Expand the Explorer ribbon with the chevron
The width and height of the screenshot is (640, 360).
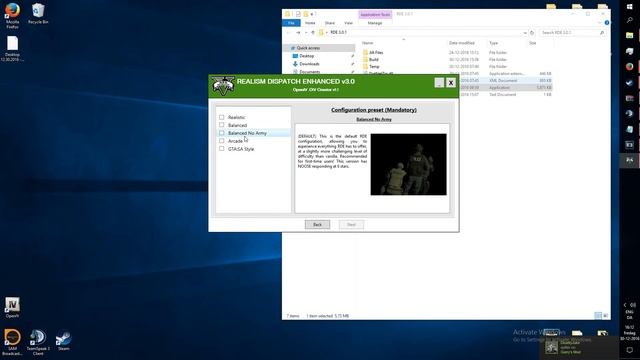[x=600, y=23]
